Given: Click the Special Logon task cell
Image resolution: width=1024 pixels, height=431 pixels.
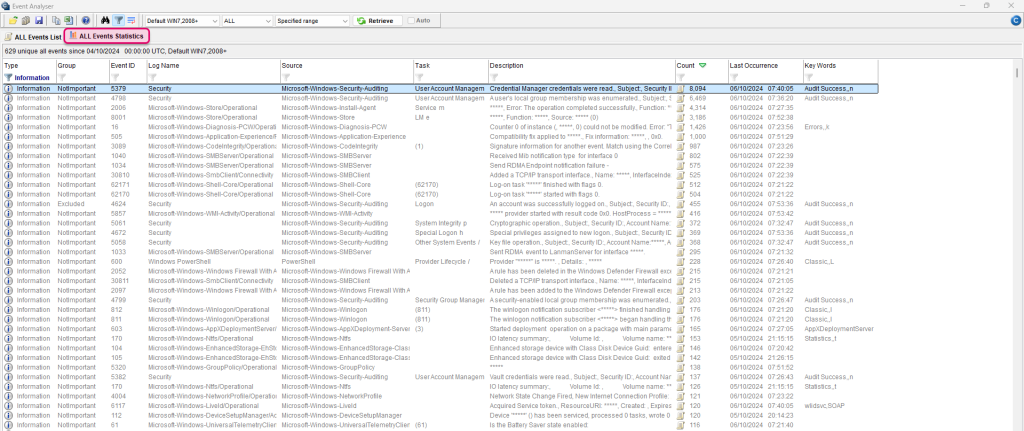Looking at the screenshot, I should point(439,232).
